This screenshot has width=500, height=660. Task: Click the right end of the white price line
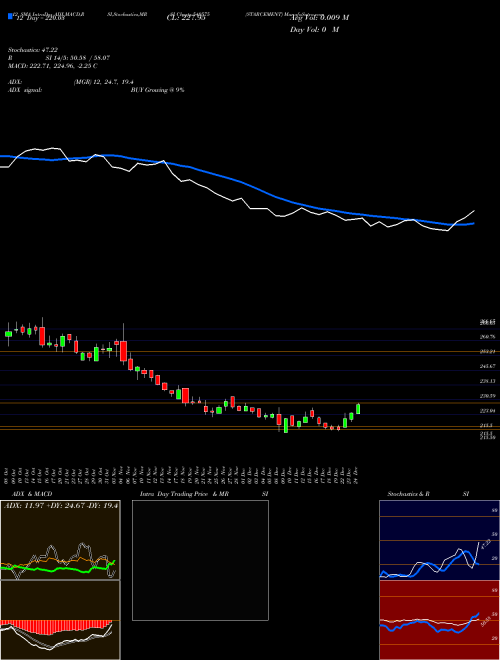click(x=474, y=210)
